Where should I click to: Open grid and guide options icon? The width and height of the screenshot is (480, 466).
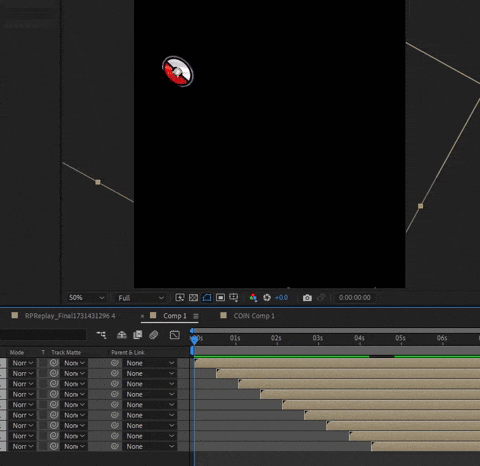pyautogui.click(x=234, y=297)
